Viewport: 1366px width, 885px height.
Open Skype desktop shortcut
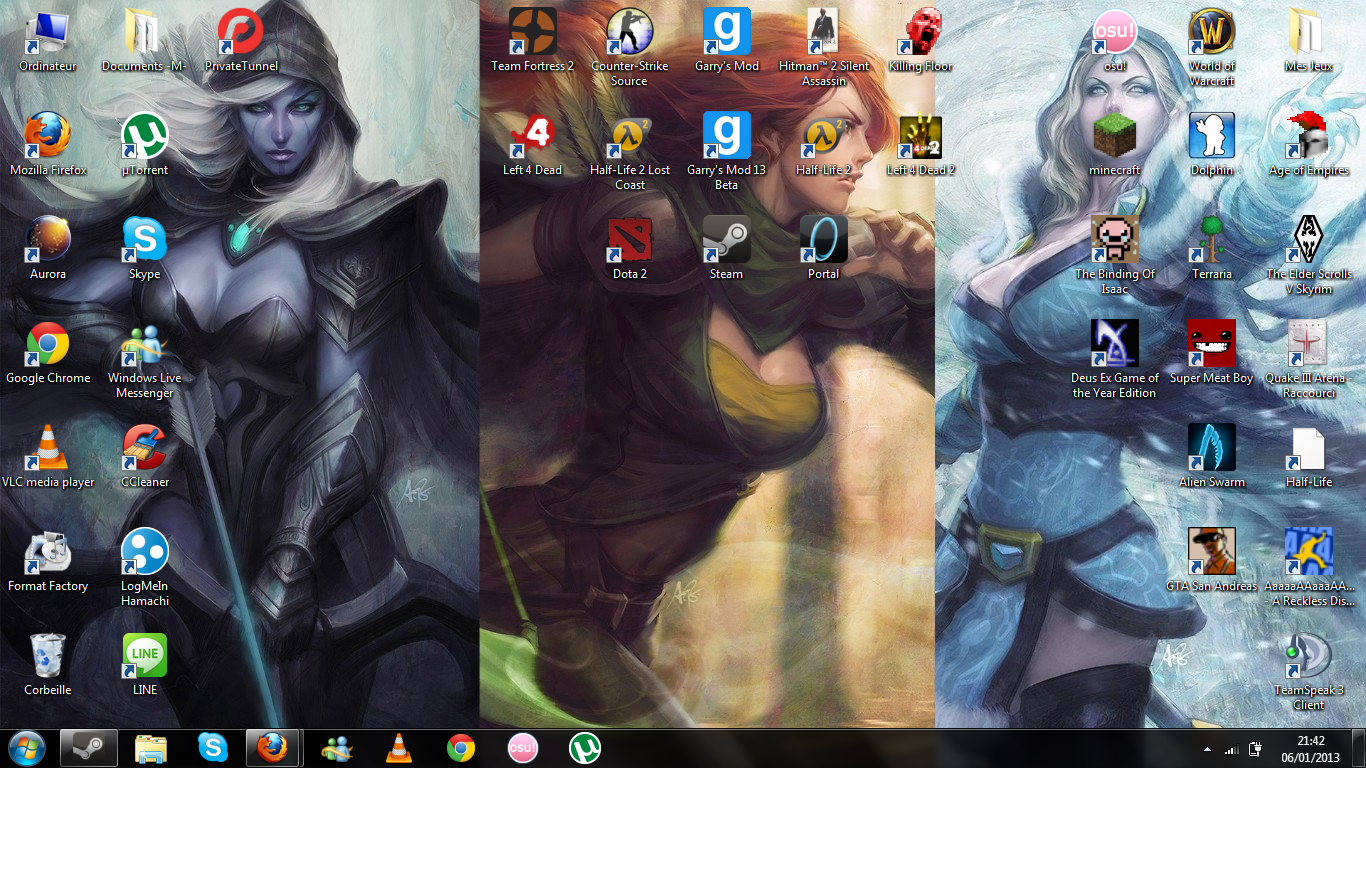(144, 250)
